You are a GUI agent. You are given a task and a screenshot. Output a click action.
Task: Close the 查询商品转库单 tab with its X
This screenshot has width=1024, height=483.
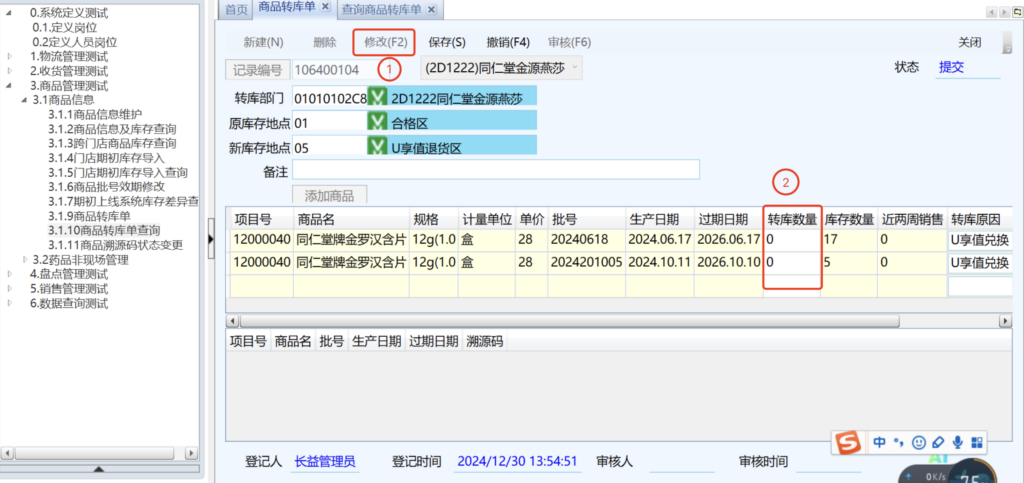430,9
